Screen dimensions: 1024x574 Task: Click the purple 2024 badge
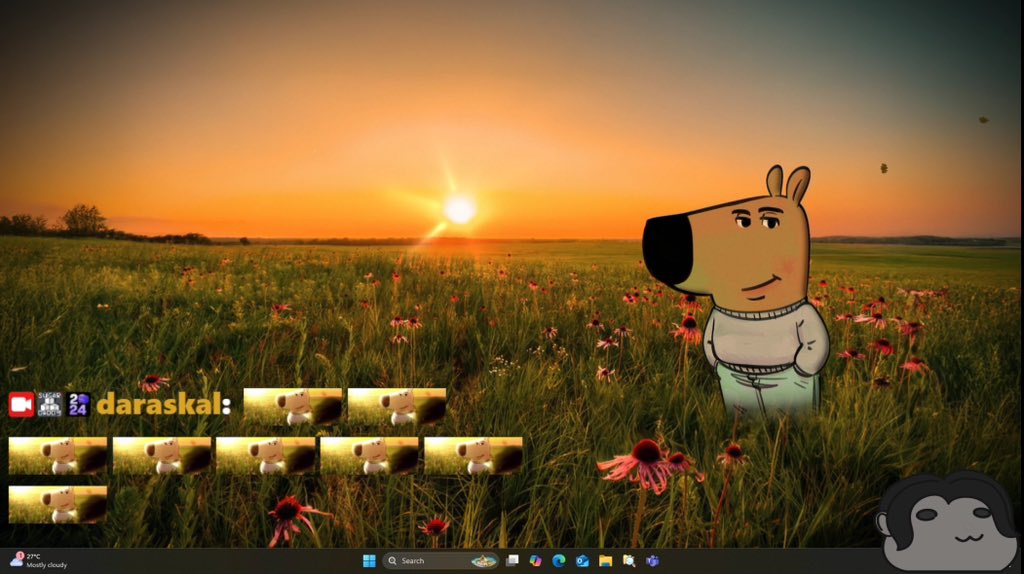click(78, 405)
